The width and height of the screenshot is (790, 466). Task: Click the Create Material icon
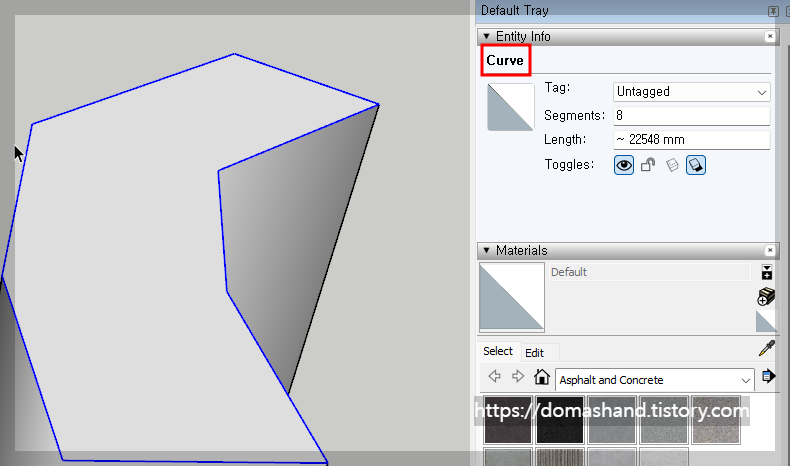(x=766, y=297)
